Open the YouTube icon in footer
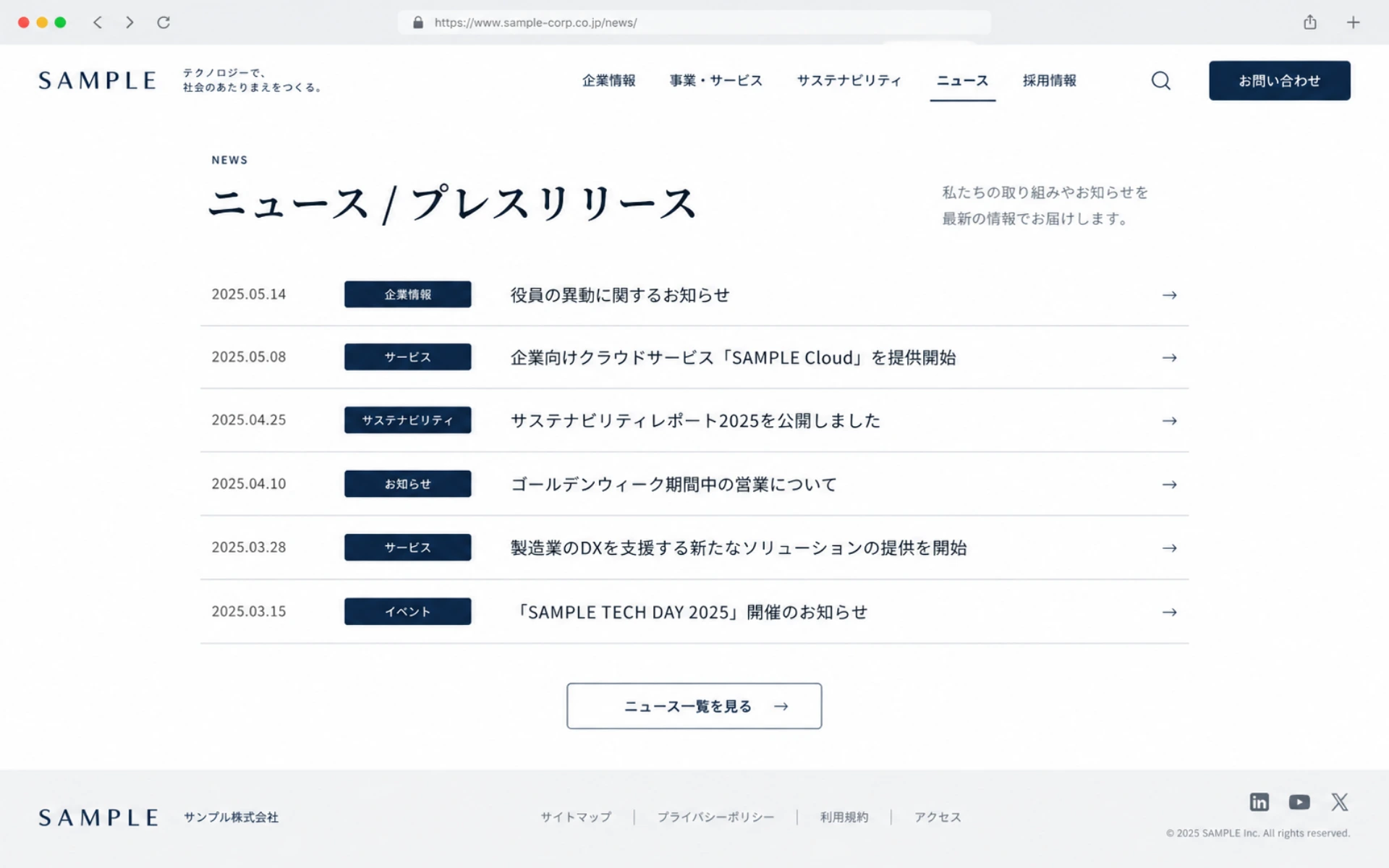Viewport: 1389px width, 868px height. [1299, 801]
